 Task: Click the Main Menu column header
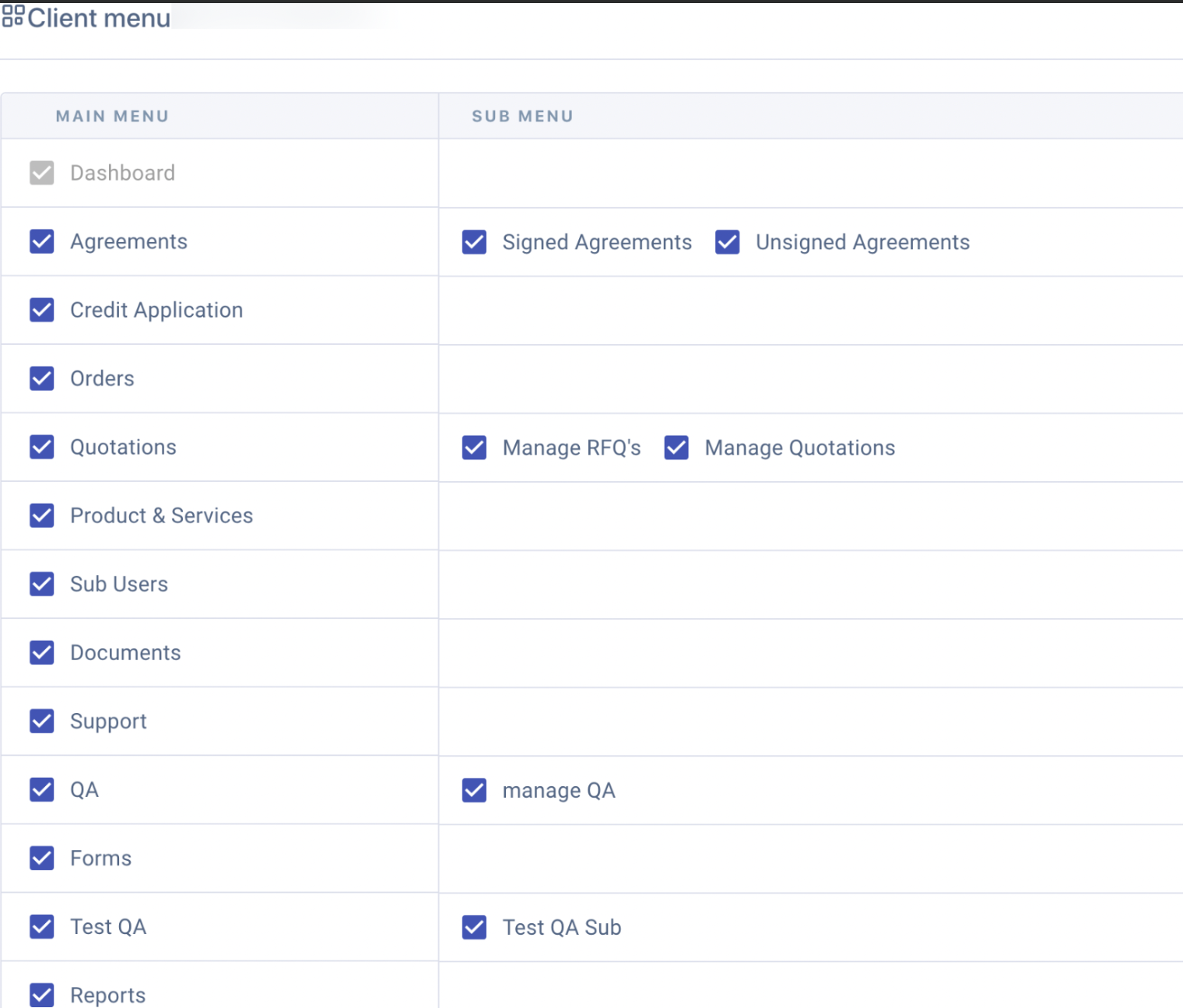tap(112, 116)
